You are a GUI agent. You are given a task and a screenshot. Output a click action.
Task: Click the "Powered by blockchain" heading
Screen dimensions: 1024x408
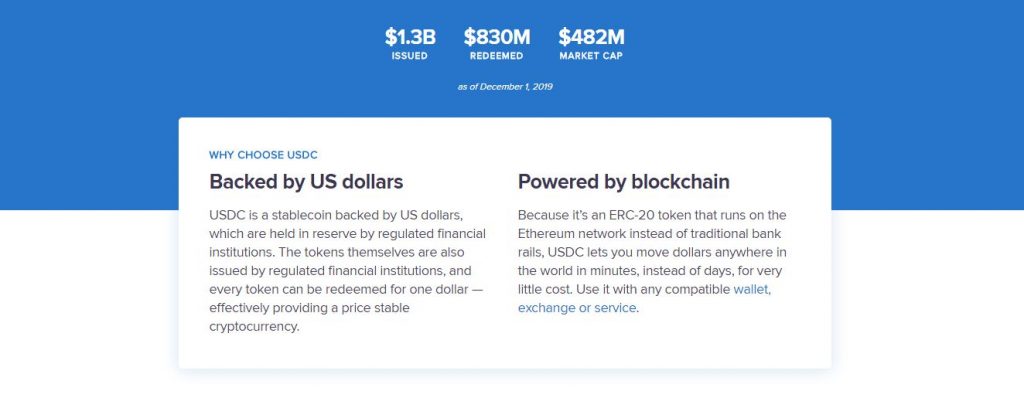624,181
